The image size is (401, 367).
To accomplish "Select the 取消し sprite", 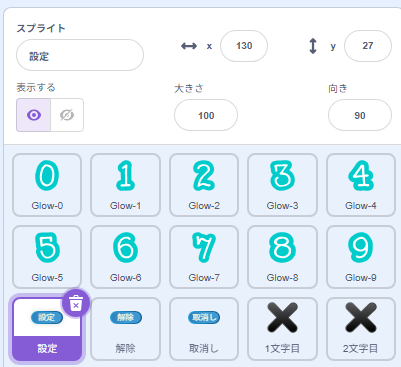I will point(204,329).
